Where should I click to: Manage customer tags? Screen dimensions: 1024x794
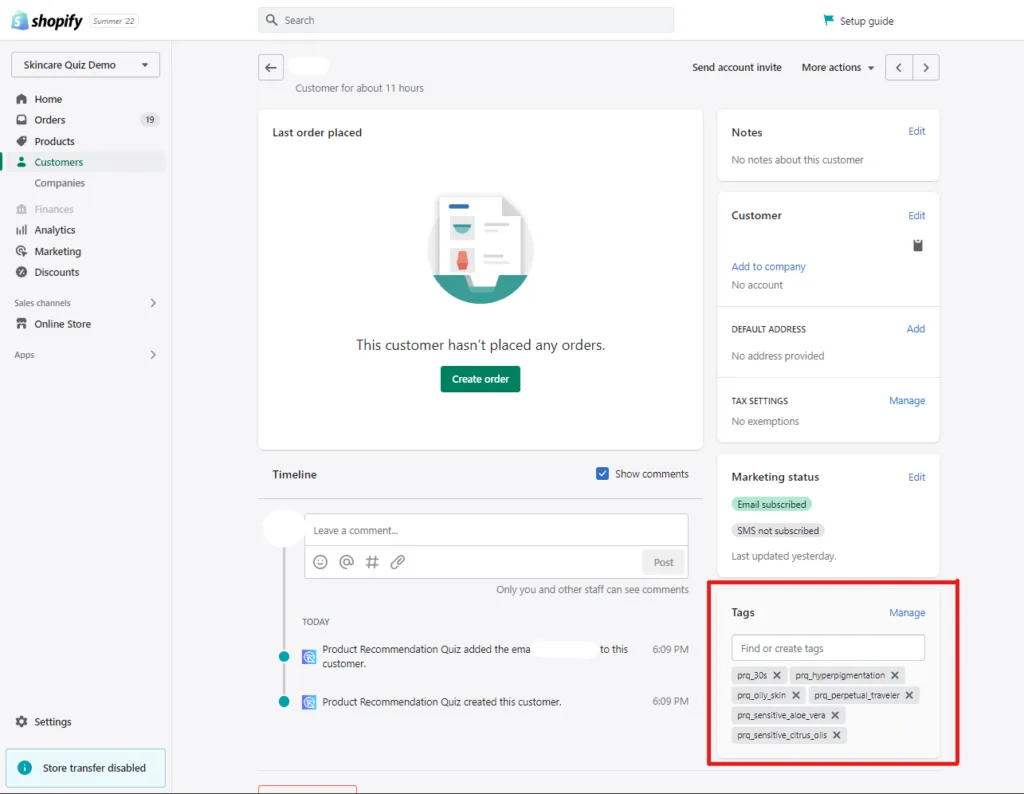tap(906, 612)
